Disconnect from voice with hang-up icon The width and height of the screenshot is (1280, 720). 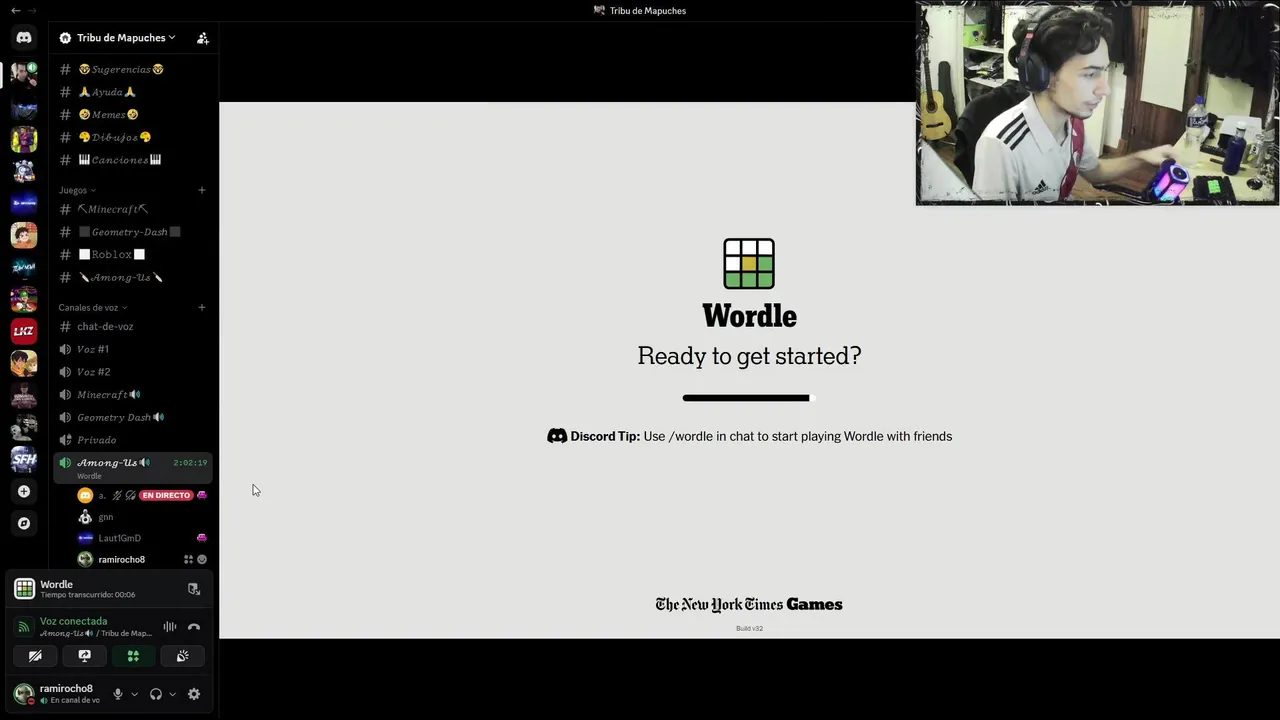pyautogui.click(x=194, y=627)
